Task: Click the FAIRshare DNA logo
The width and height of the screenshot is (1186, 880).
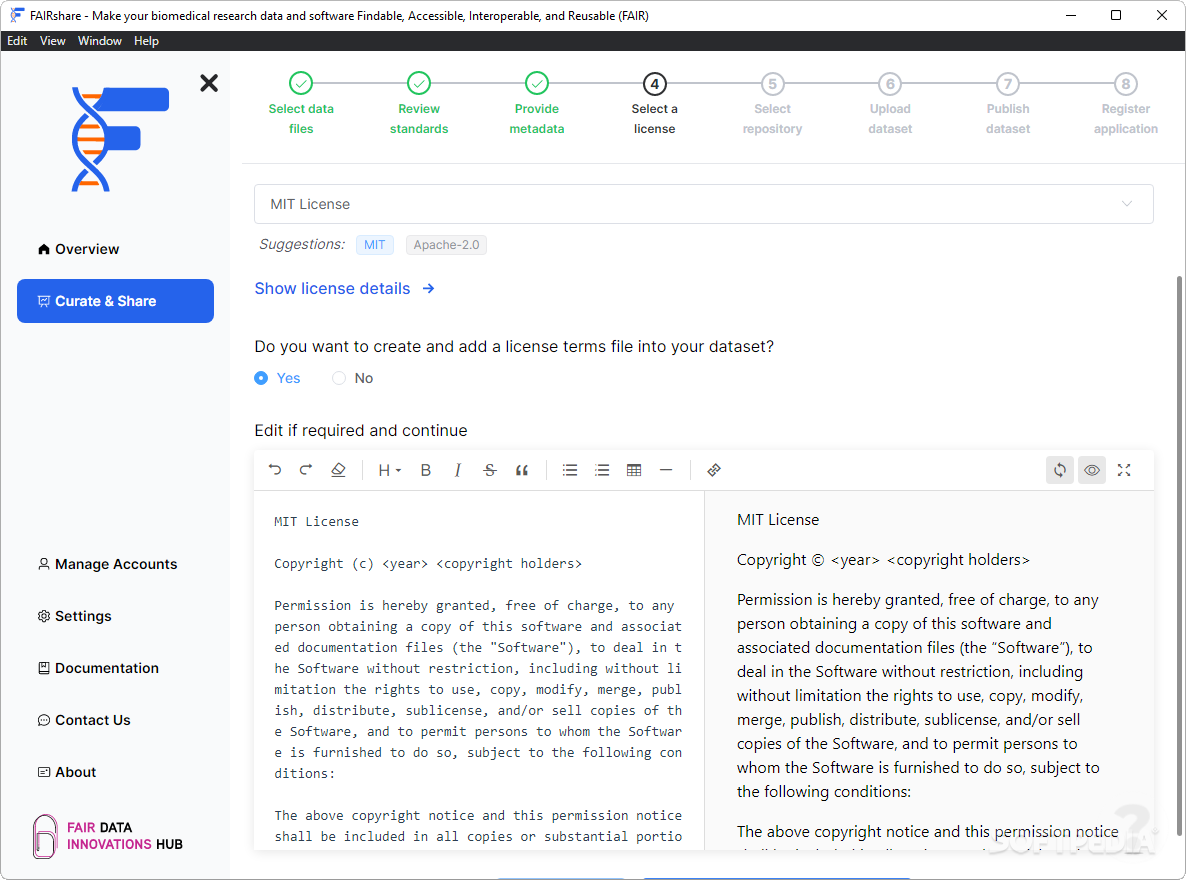Action: 120,139
